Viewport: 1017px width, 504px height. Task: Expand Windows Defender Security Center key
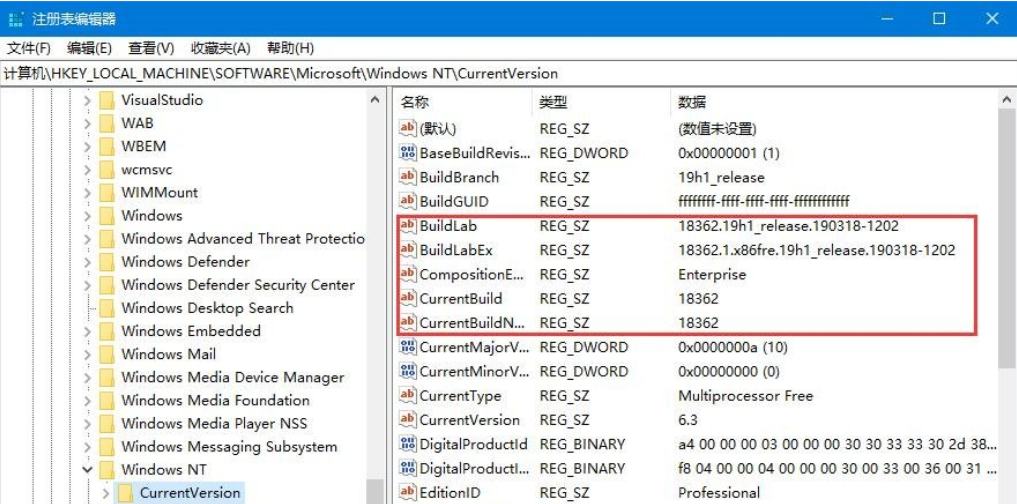tap(88, 285)
